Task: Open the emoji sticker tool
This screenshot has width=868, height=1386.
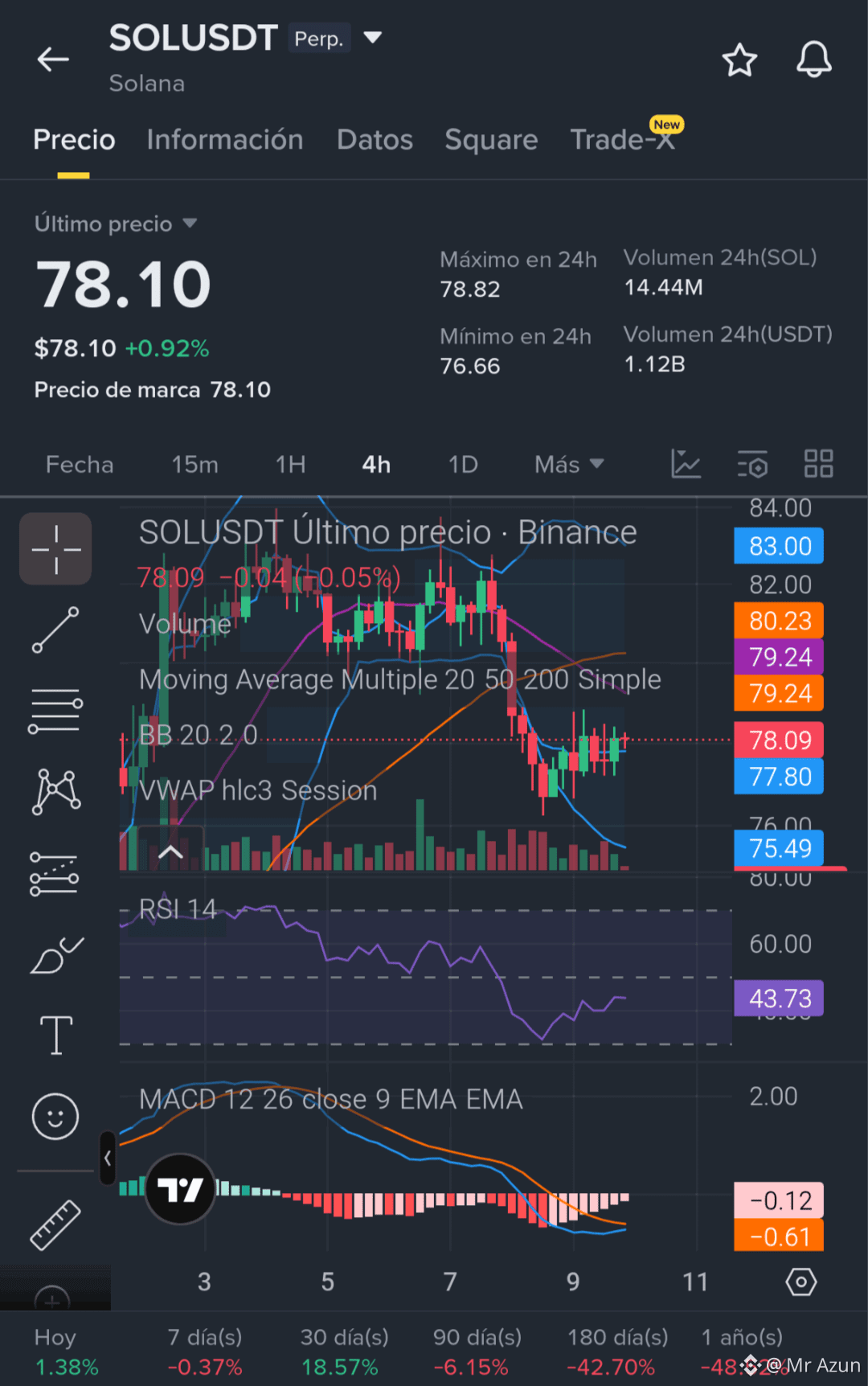Action: point(55,1116)
